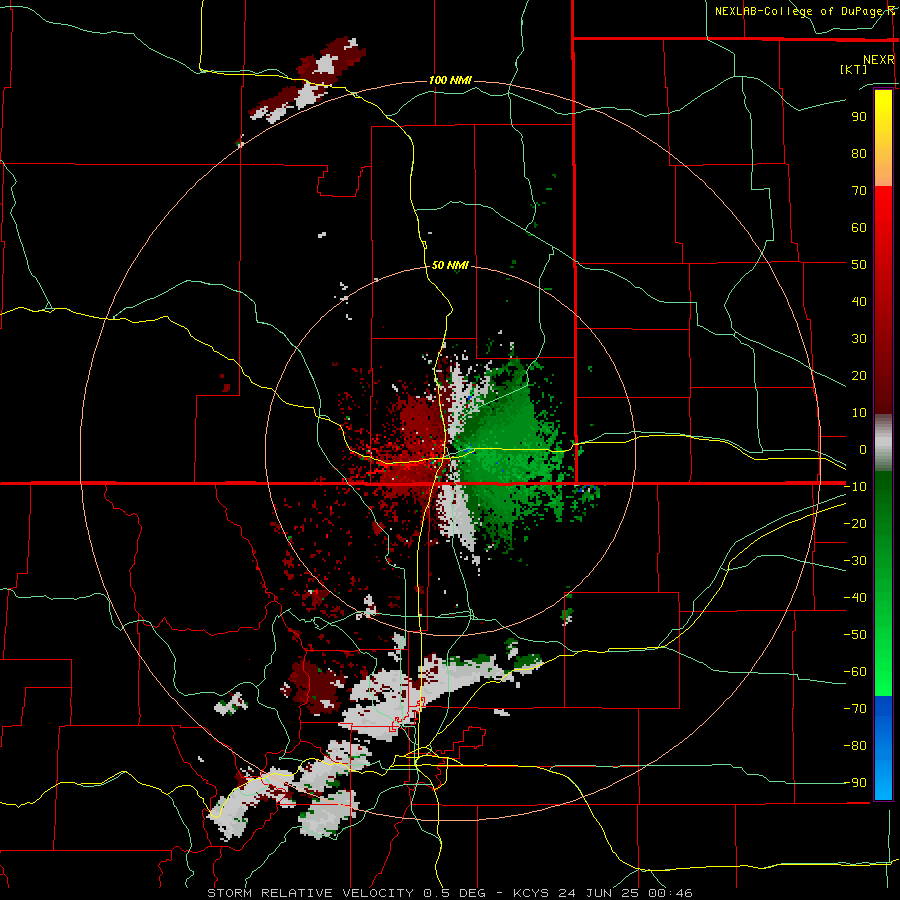Select the positive 50 value on velocity scale
Viewport: 900px width, 900px height.
point(859,265)
